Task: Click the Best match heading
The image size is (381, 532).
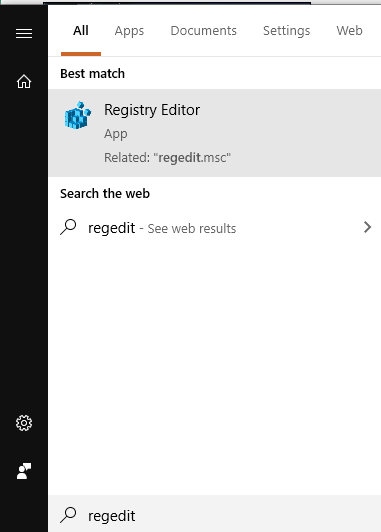Action: [x=92, y=73]
